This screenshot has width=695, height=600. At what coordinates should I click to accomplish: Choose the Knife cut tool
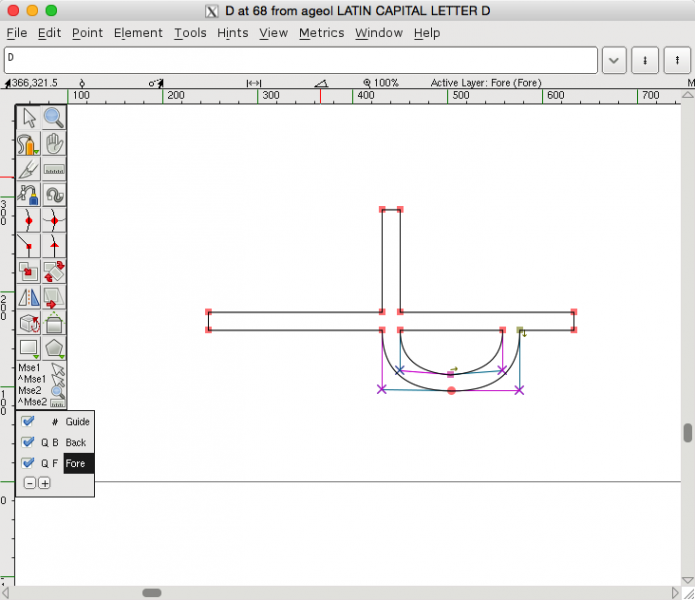28,170
